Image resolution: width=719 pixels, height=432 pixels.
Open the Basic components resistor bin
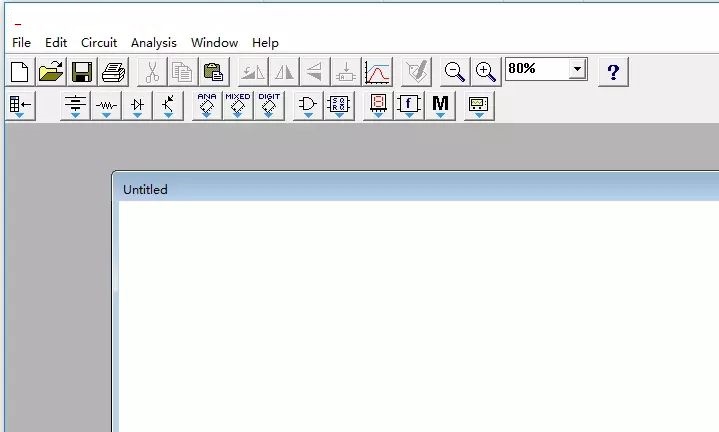(106, 105)
